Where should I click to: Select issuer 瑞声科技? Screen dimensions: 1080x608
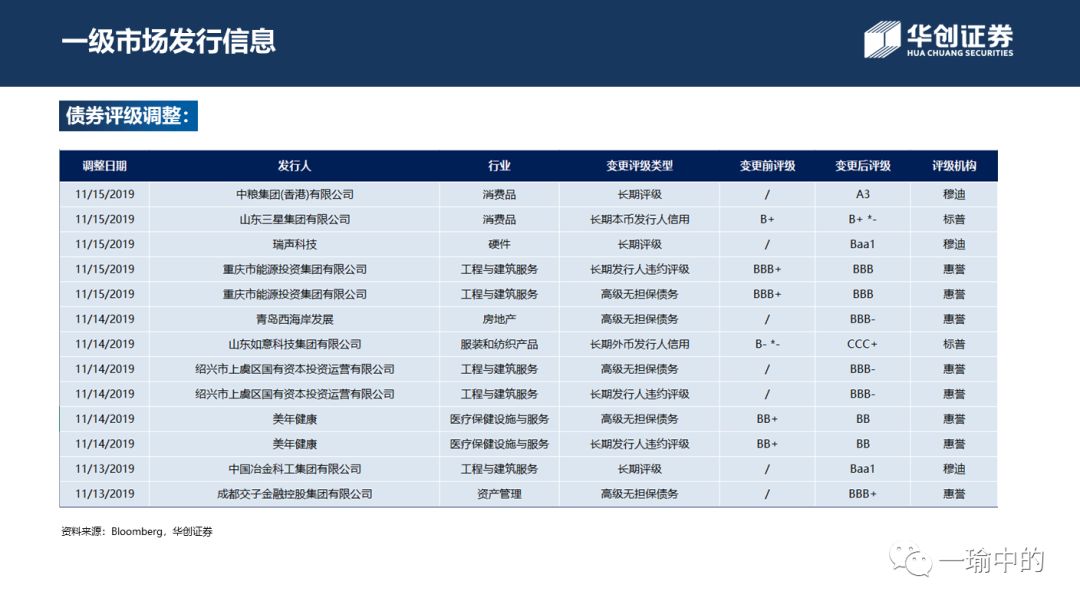coord(295,244)
